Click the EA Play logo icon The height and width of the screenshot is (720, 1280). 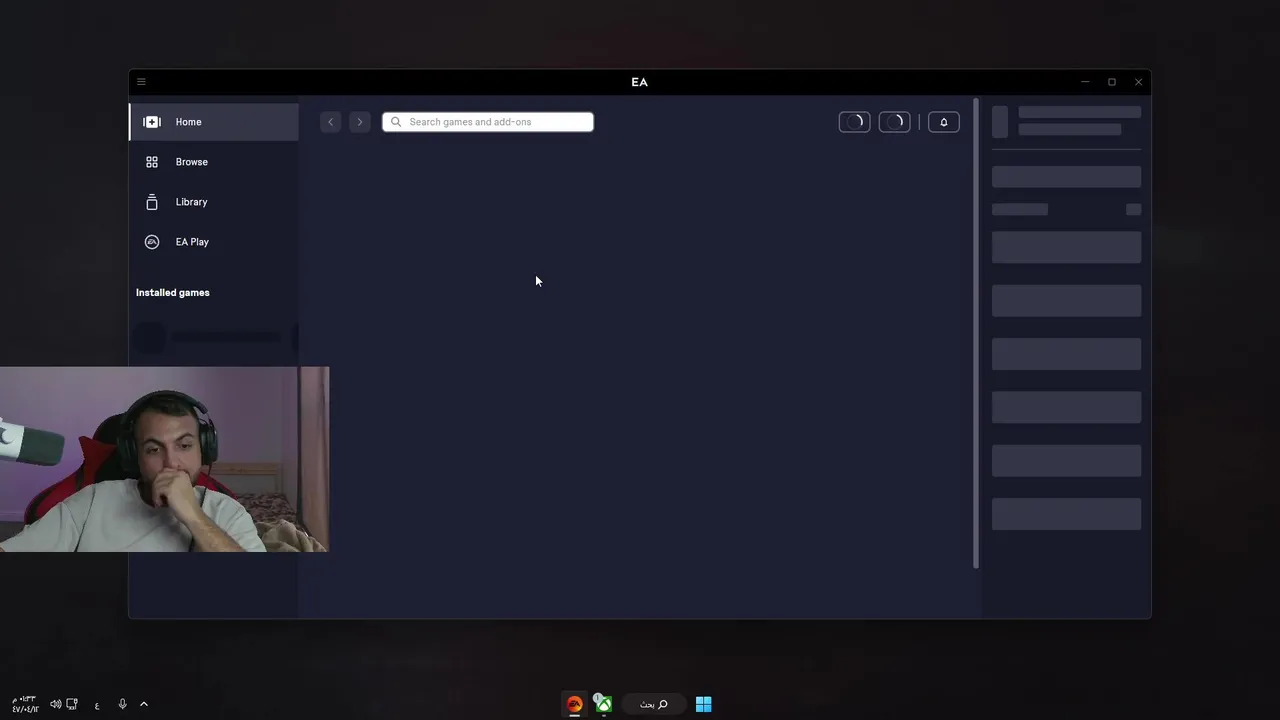152,242
